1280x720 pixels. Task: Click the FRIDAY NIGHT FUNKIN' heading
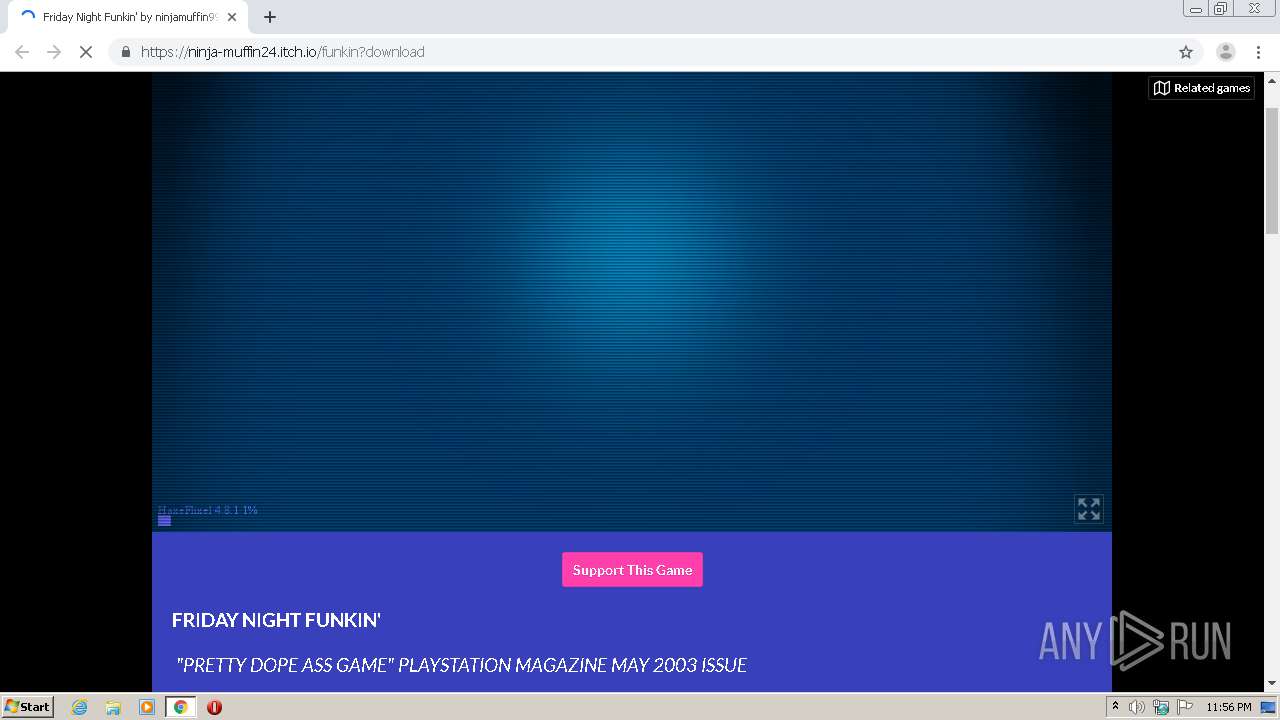[x=276, y=620]
